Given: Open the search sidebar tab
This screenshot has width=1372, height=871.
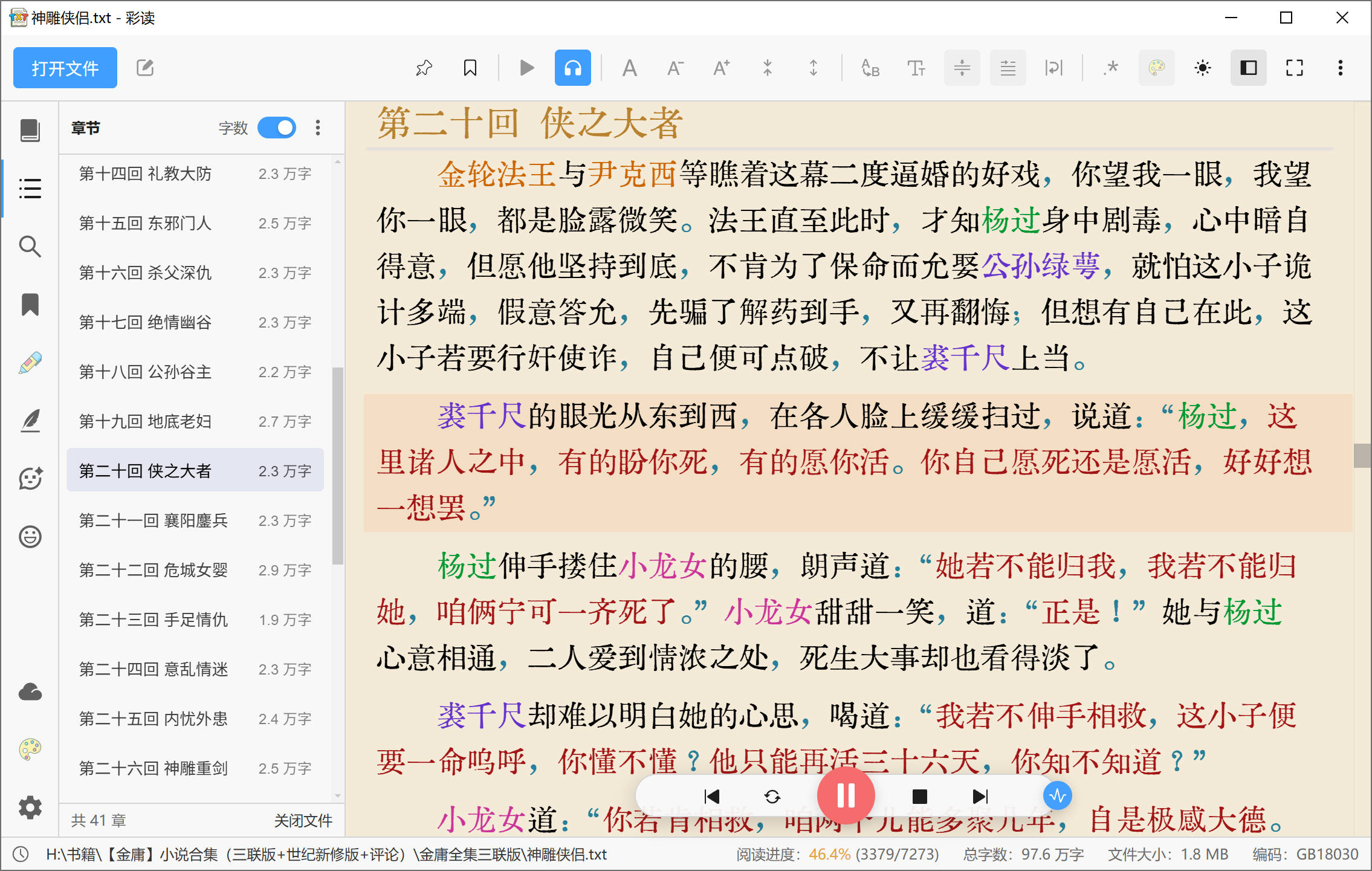Looking at the screenshot, I should (30, 247).
